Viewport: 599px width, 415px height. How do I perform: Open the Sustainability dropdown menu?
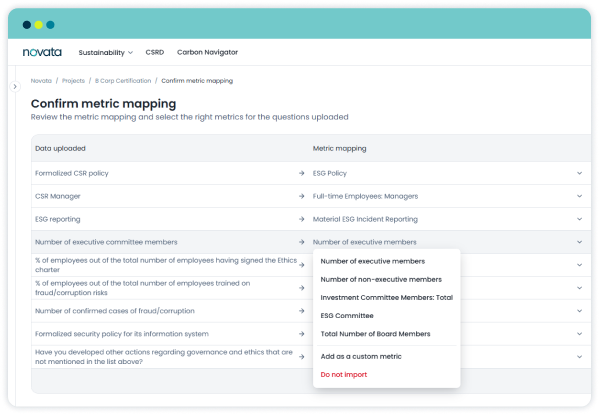click(x=105, y=52)
